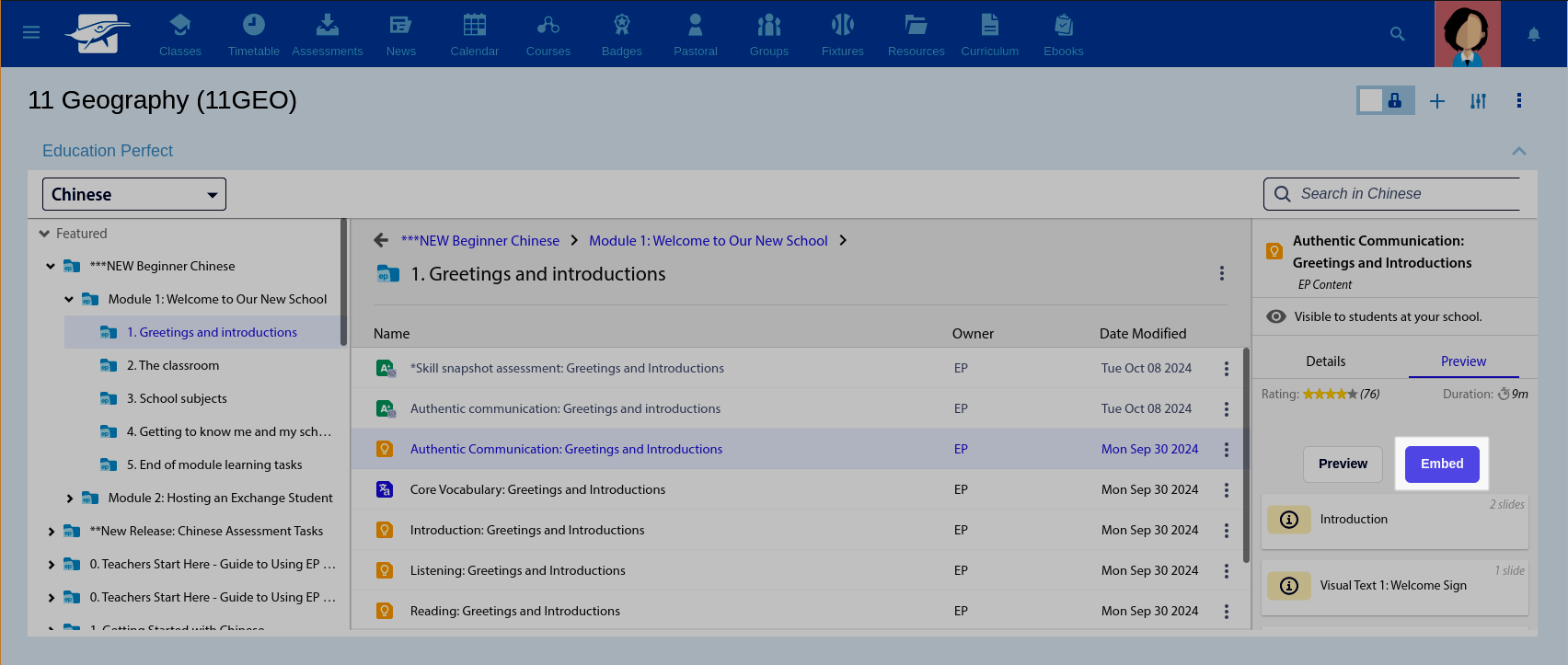The image size is (1568, 665).
Task: Switch to the Details tab
Action: 1326,361
